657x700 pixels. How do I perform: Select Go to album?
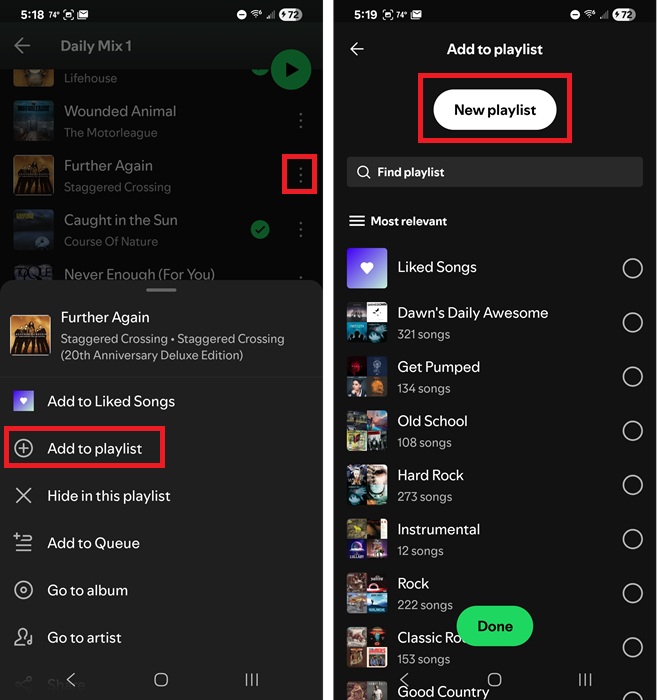pyautogui.click(x=161, y=591)
